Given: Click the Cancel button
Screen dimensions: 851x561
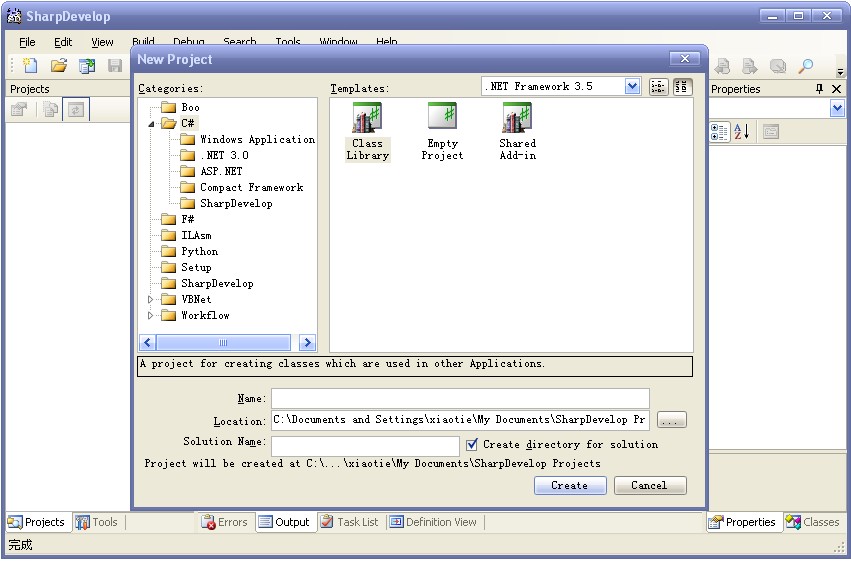Looking at the screenshot, I should tap(648, 485).
